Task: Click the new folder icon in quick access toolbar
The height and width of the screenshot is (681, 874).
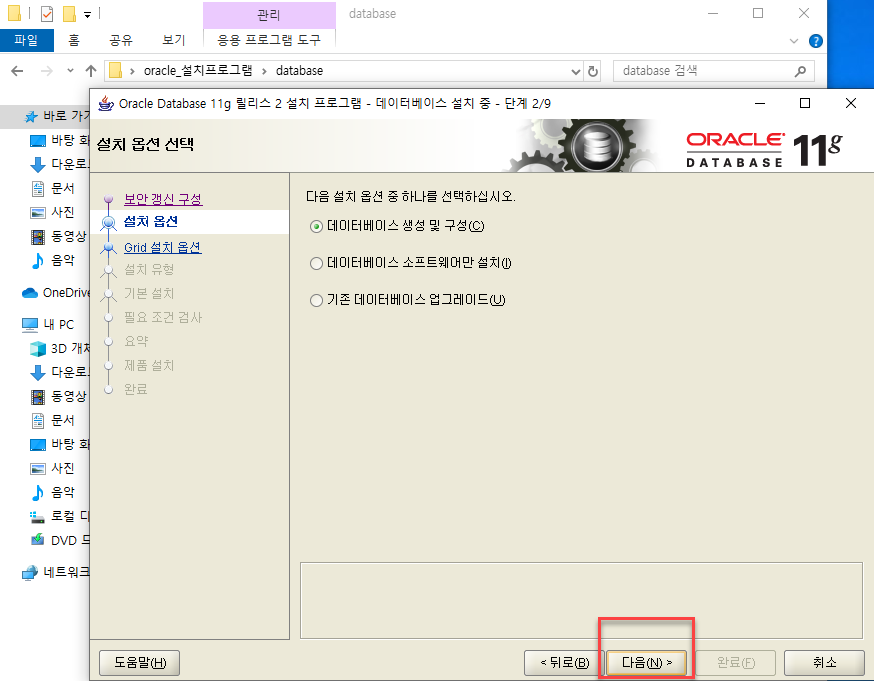Action: point(69,13)
